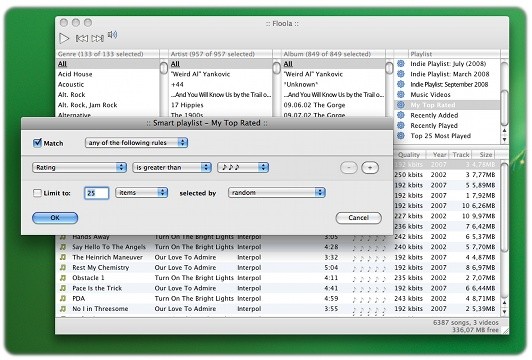
Task: Uncheck the Match checkbox
Action: pos(37,143)
